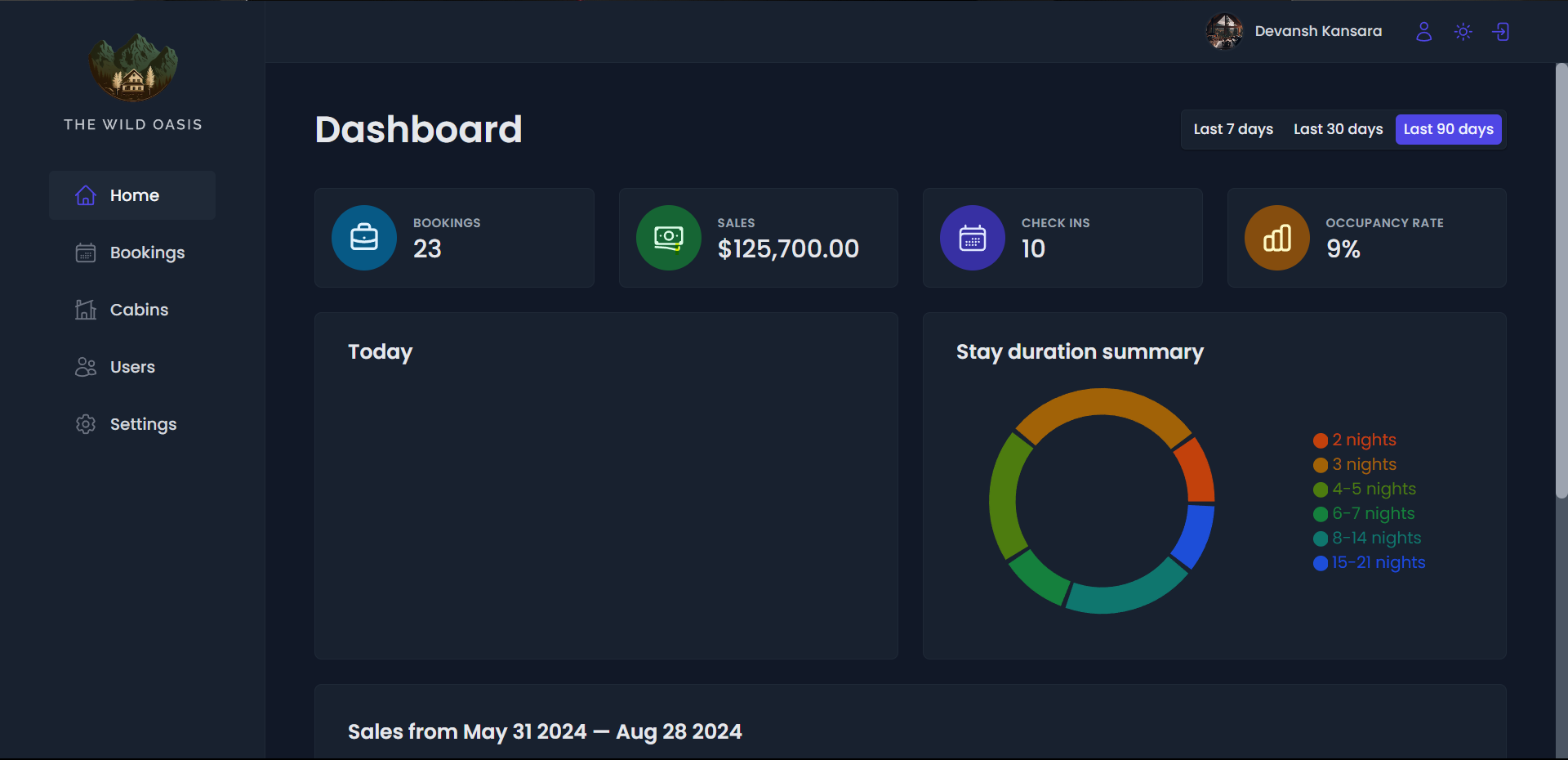Click the Check ins calendar icon
The image size is (1568, 760).
(972, 238)
